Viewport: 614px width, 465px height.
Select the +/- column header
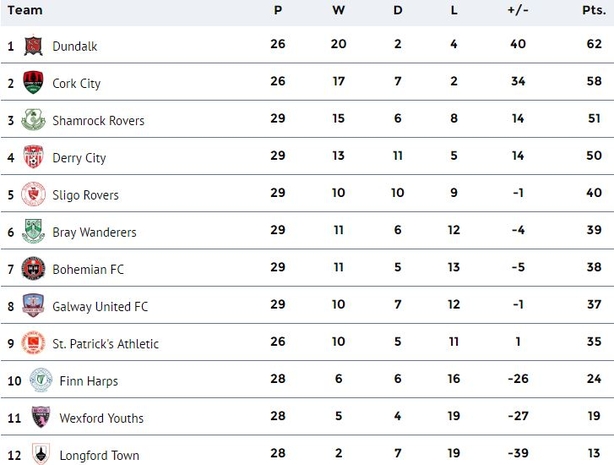pos(518,10)
